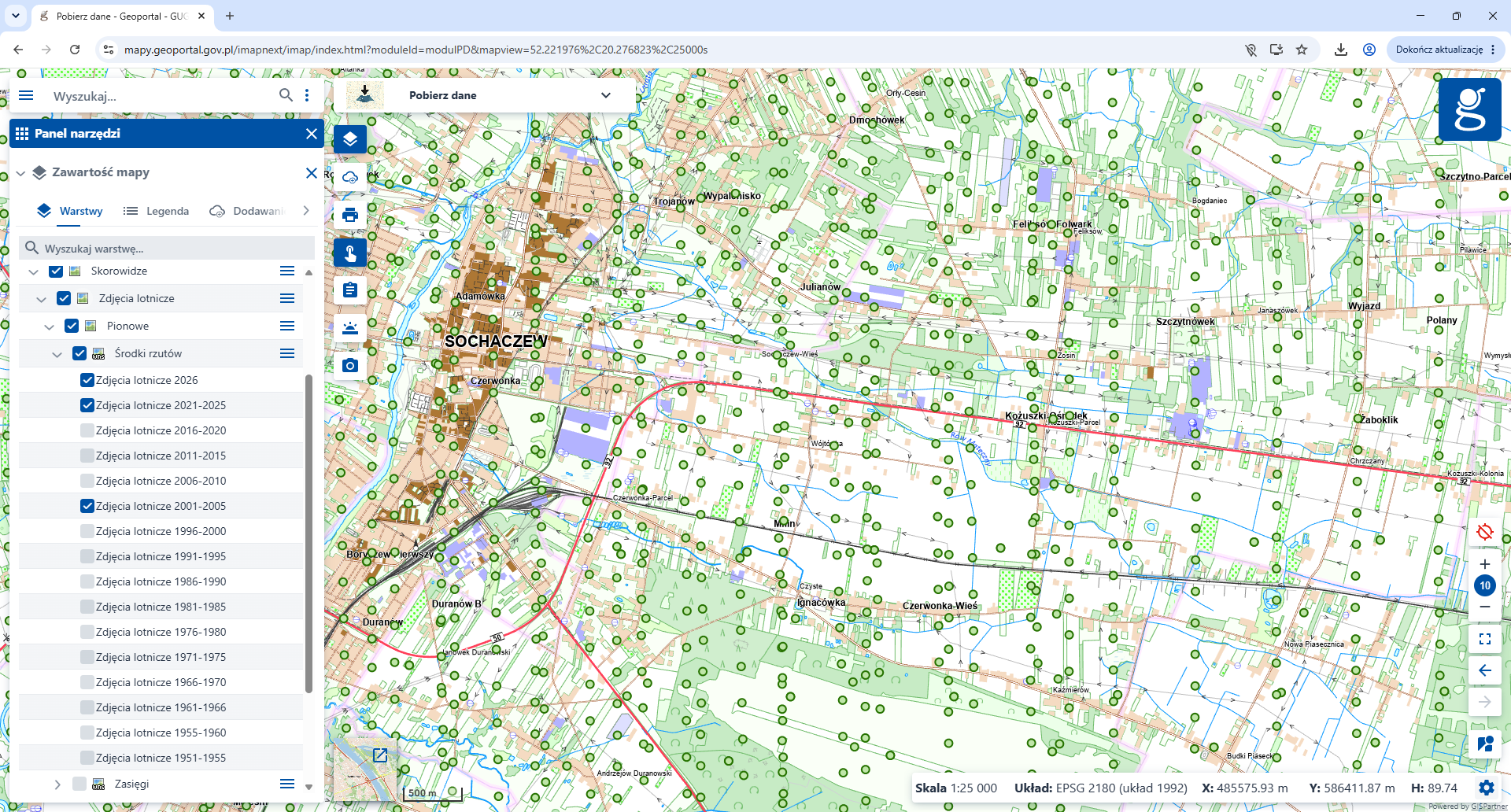This screenshot has width=1511, height=812.
Task: Open the clipboard notes tool icon
Action: tap(350, 290)
